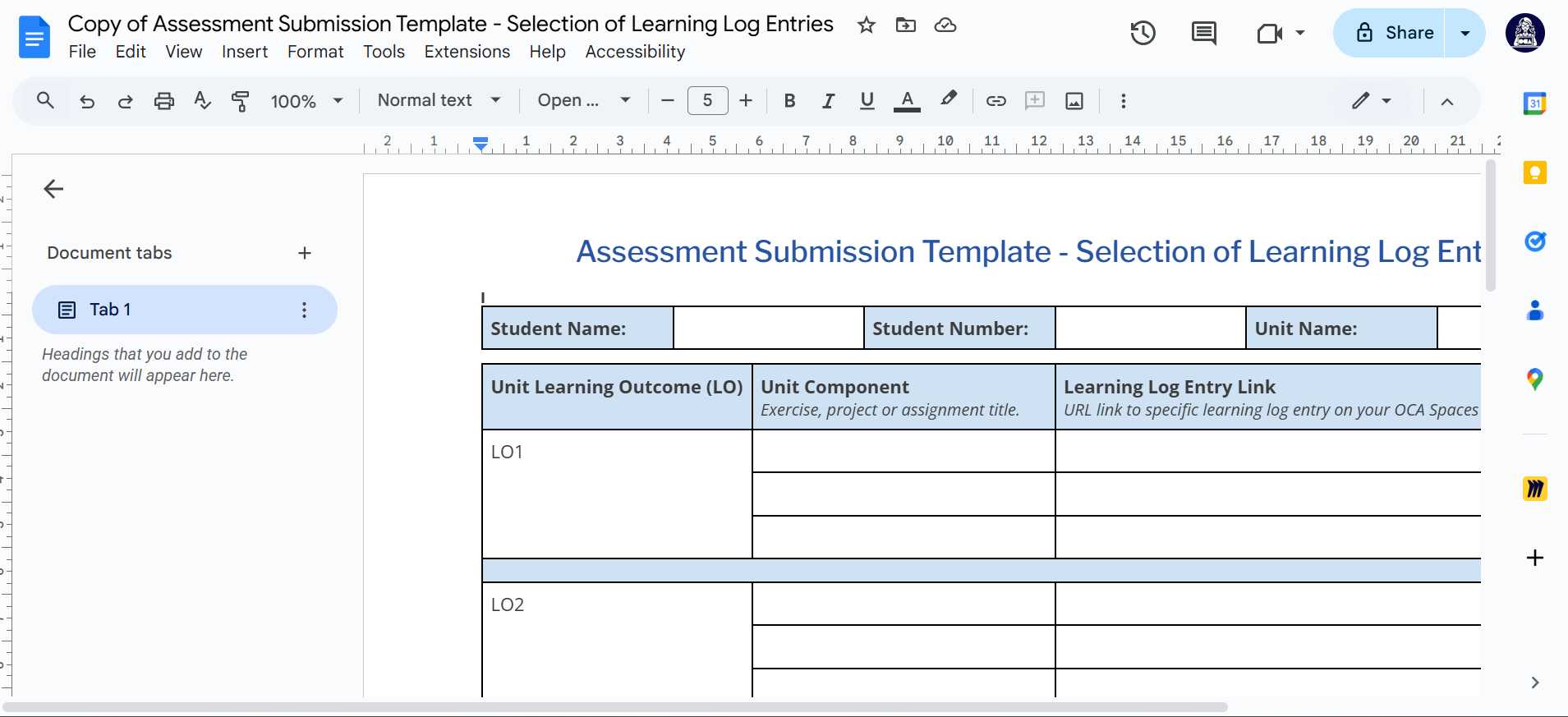This screenshot has width=1568, height=717.
Task: Open search the menus tool
Action: 46,100
